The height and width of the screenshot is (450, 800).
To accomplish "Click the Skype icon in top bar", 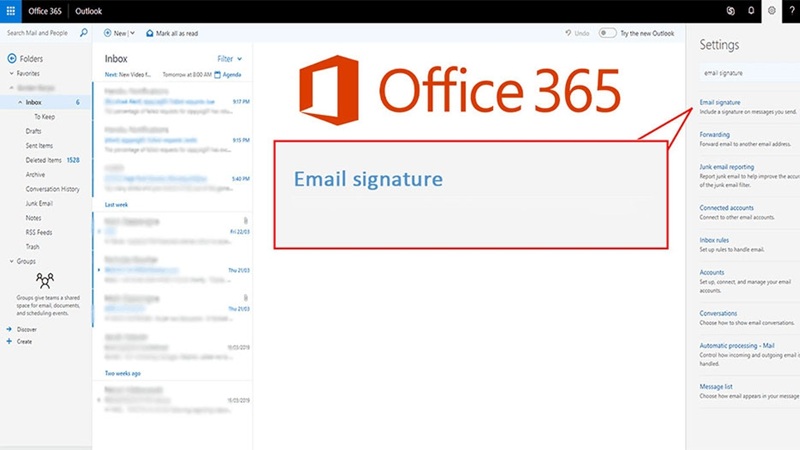I will pyautogui.click(x=731, y=11).
